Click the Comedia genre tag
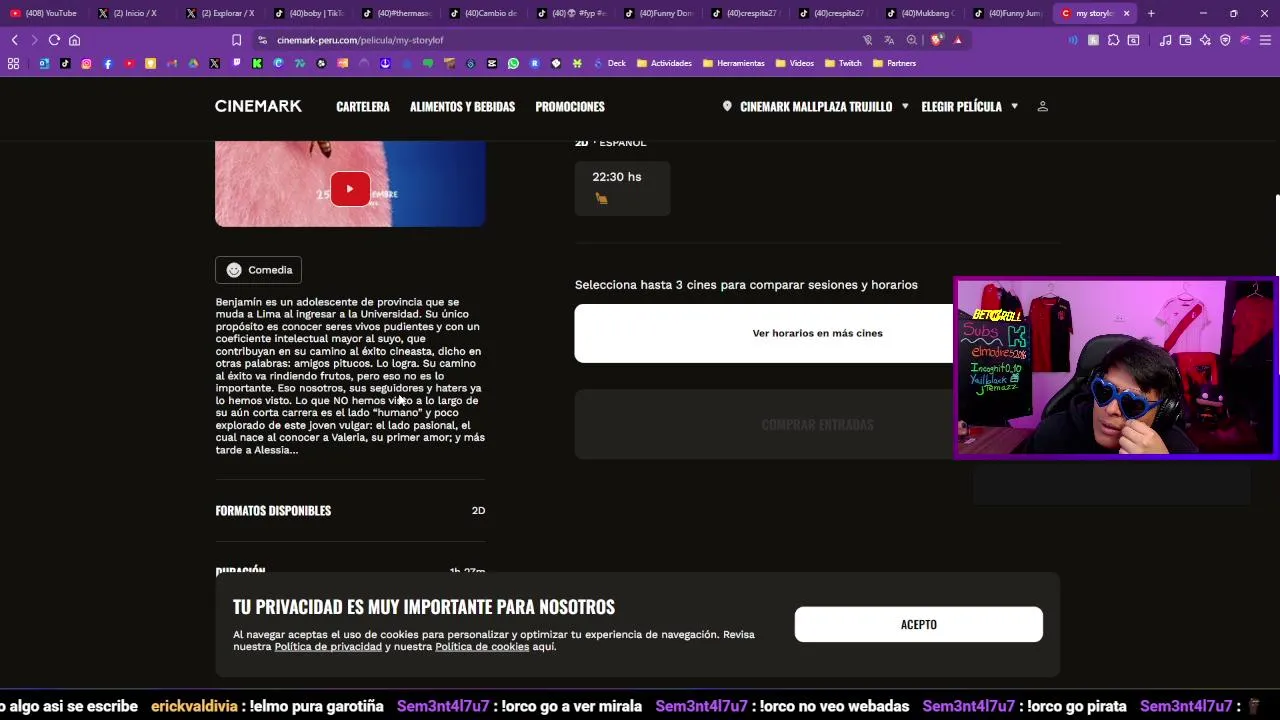Screen dimensions: 1280x720 (258, 270)
